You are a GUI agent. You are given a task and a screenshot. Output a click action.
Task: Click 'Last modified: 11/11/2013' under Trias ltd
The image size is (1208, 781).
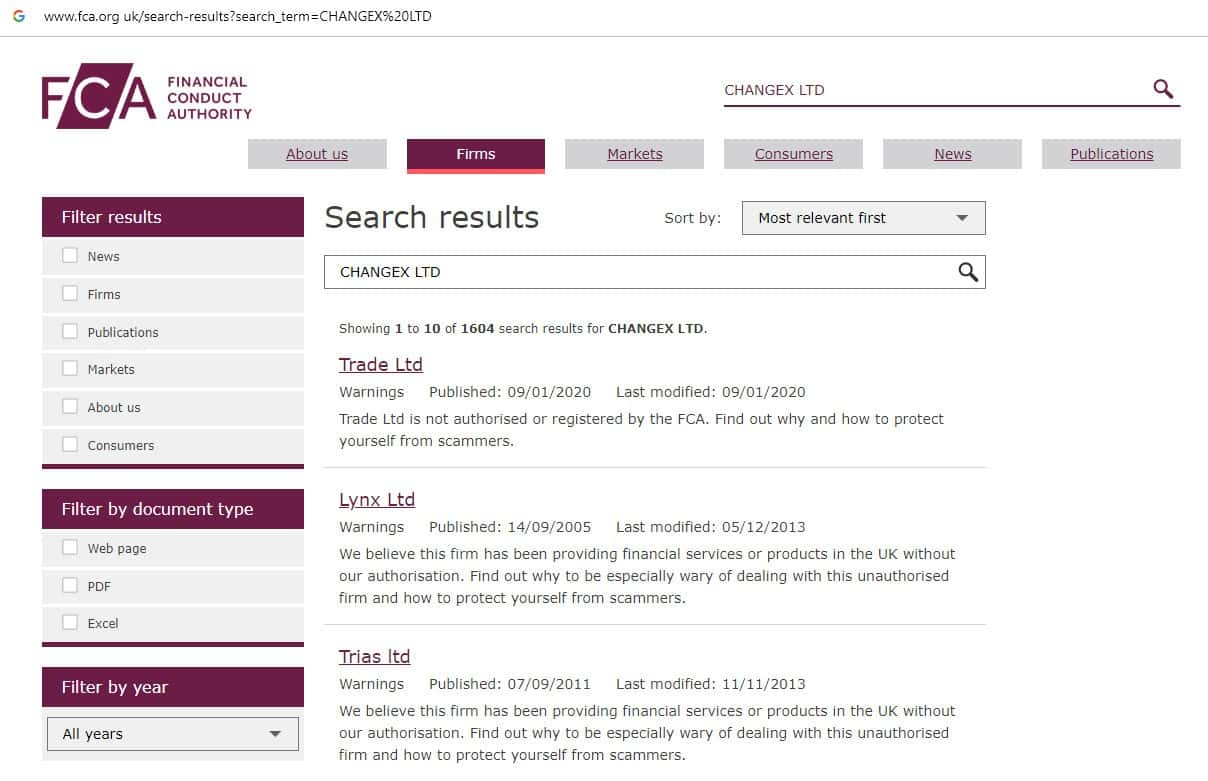pos(711,684)
